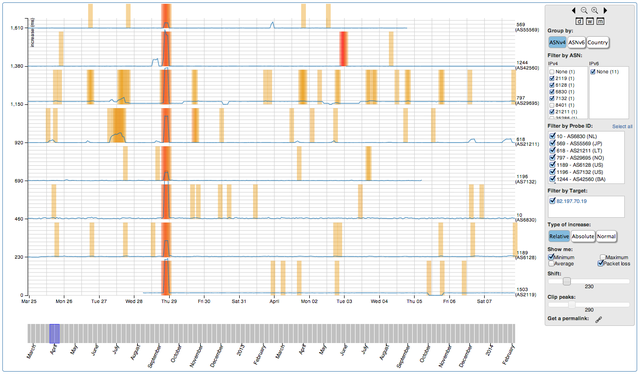640x374 pixels.
Task: Uncheck target 82.197.70.19 checkbox
Action: click(553, 201)
